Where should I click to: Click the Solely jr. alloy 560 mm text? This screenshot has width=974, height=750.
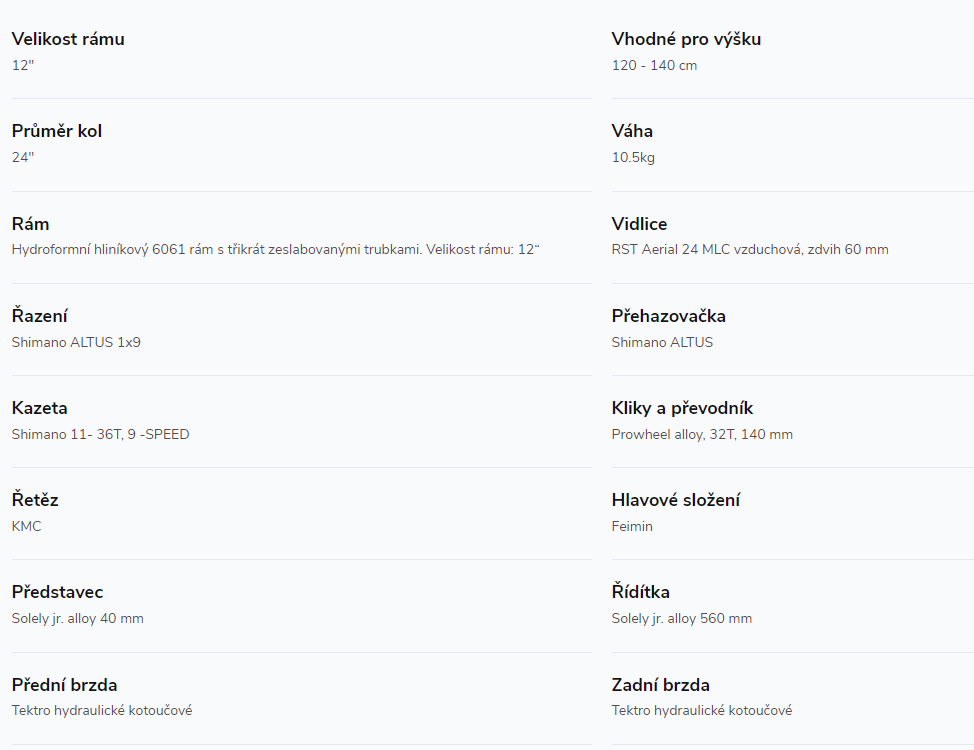point(681,619)
